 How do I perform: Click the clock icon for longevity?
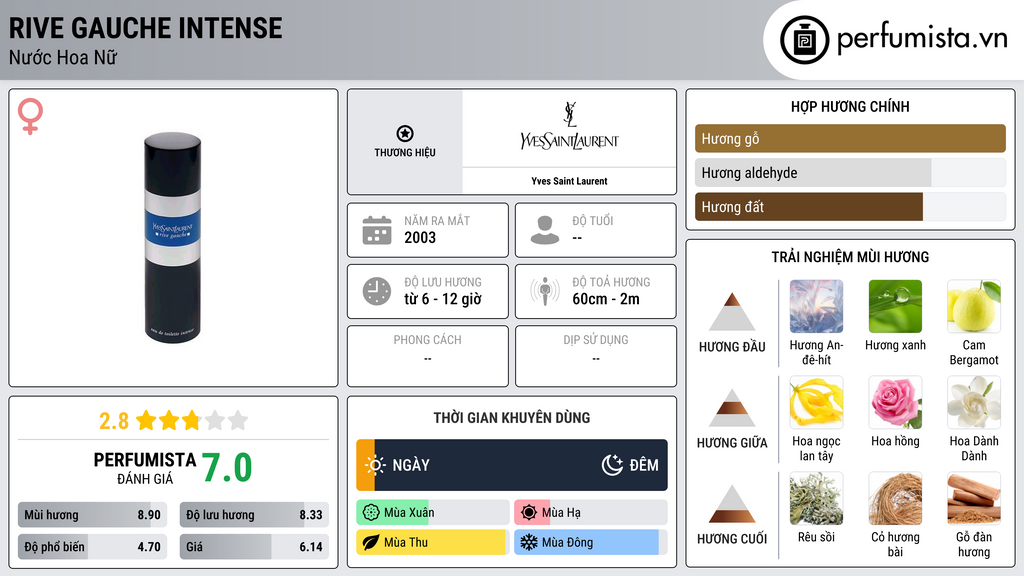pos(377,291)
